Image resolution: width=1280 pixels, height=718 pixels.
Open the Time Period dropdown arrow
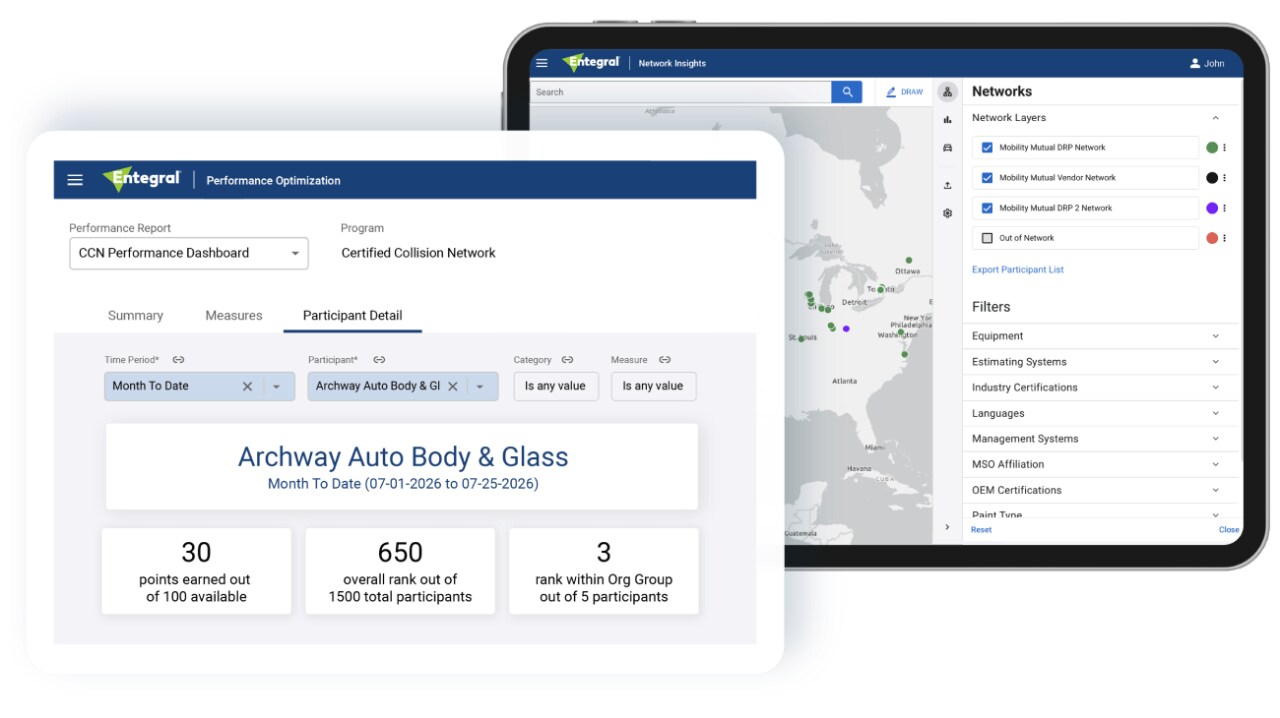(277, 386)
